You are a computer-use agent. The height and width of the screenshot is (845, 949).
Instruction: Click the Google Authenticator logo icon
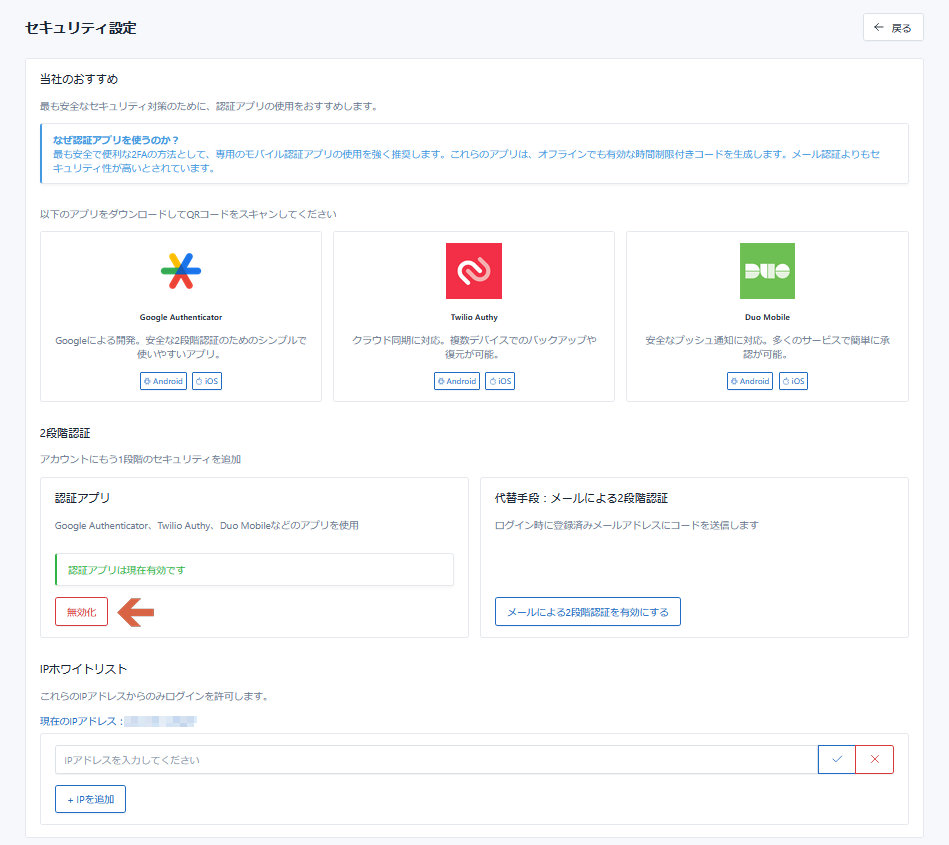coord(181,271)
